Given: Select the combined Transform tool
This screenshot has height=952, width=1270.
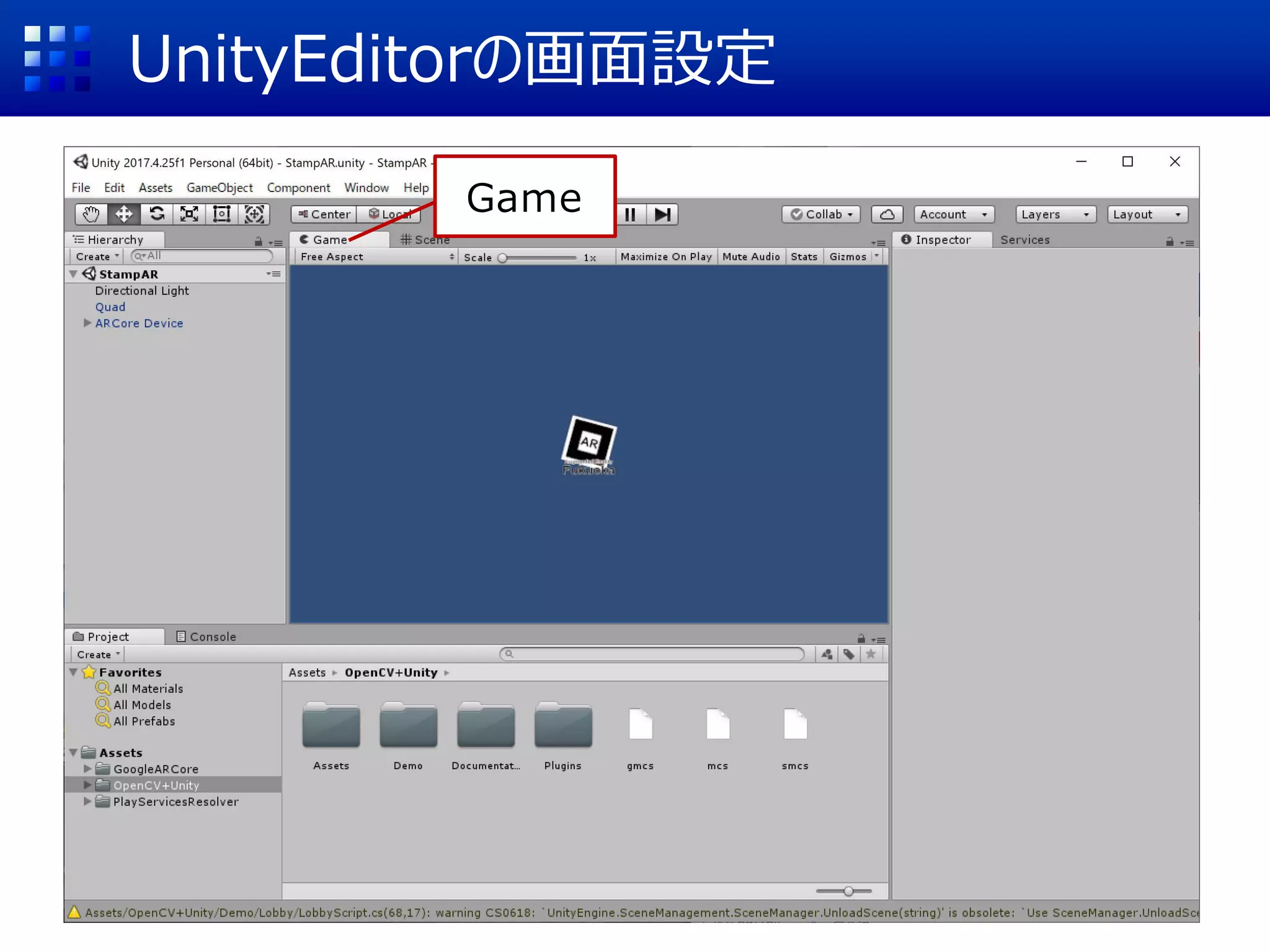Looking at the screenshot, I should pyautogui.click(x=254, y=214).
